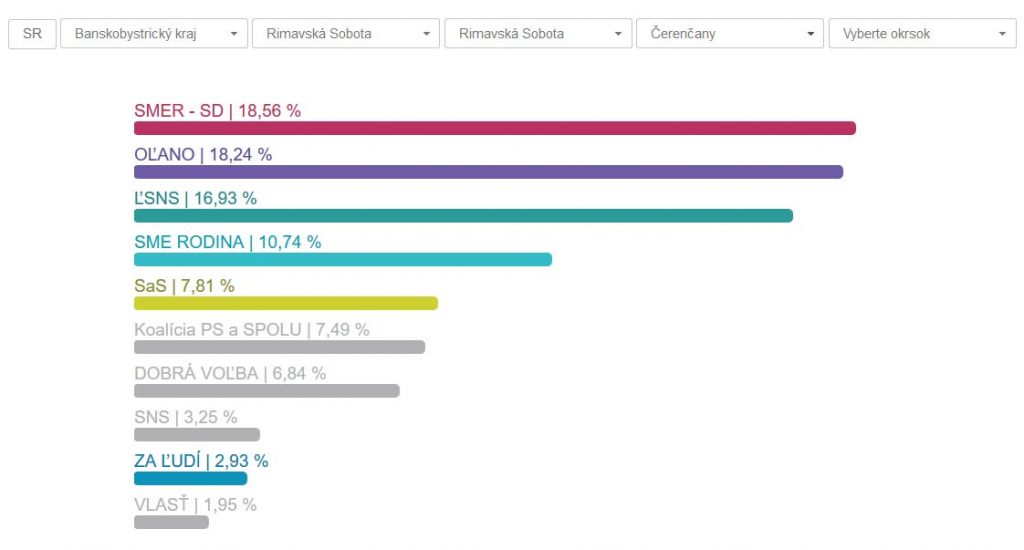The width and height of the screenshot is (1024, 550).
Task: Click the DOBRÁ VOĽBA gray bar
Action: click(x=266, y=391)
